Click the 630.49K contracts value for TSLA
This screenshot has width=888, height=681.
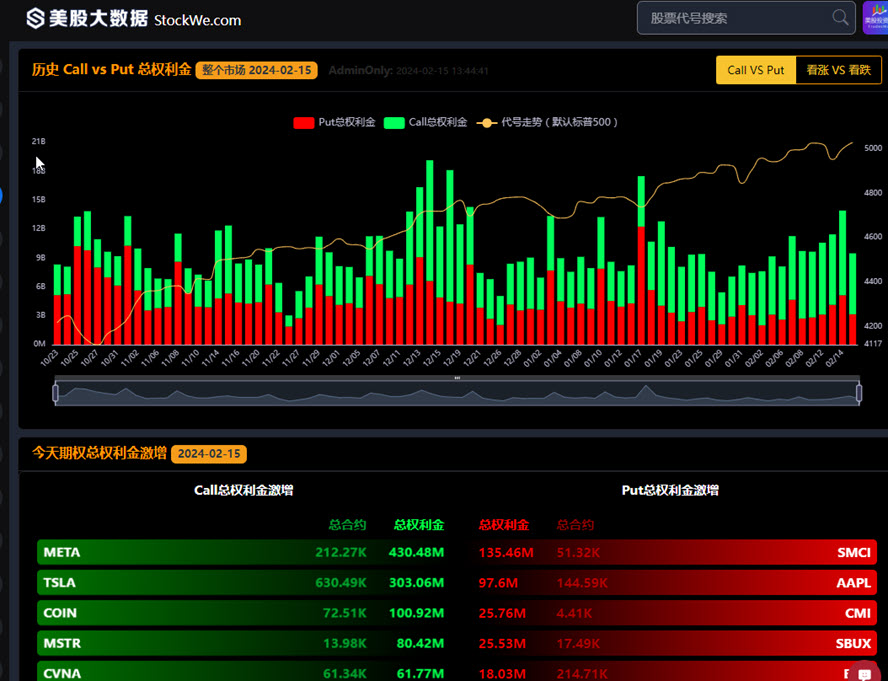point(341,582)
